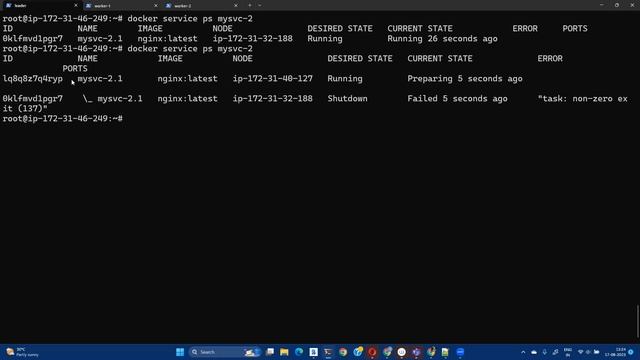Click the 'Running 26 seconds ago' text
This screenshot has height=360, width=640.
pyautogui.click(x=442, y=39)
